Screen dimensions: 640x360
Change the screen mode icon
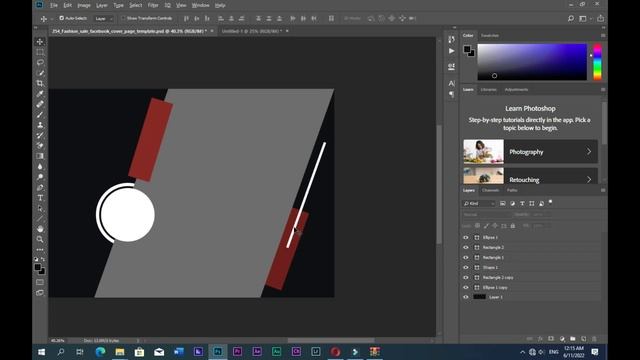tap(40, 293)
